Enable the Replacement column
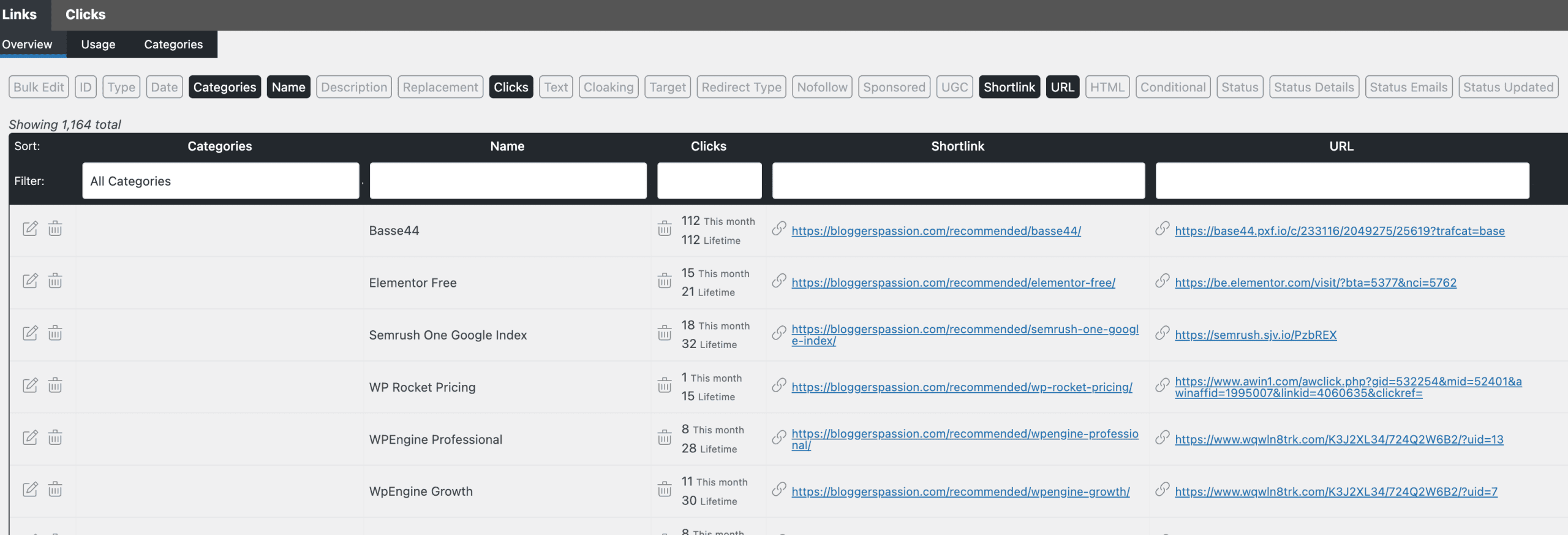1568x535 pixels. (x=440, y=87)
